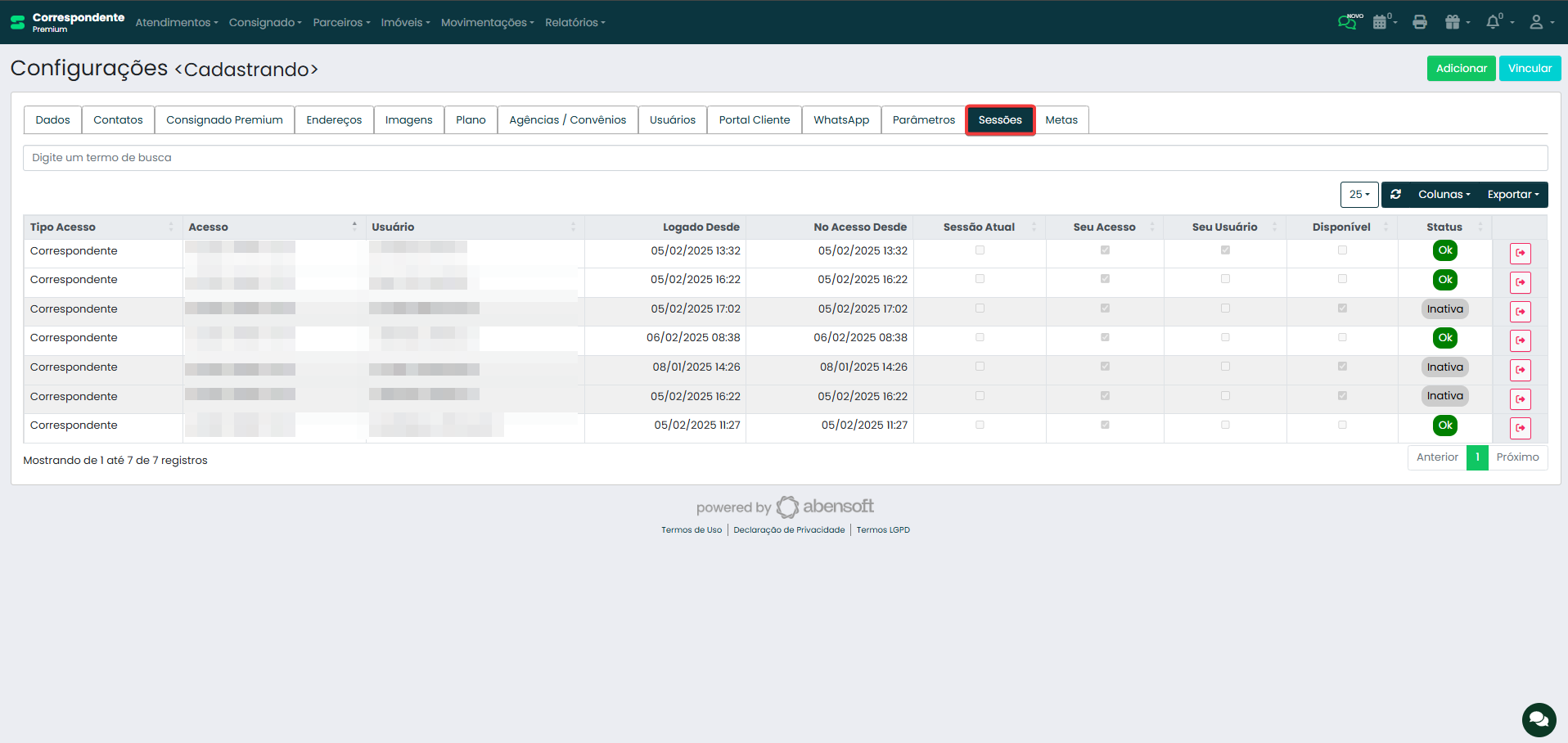The height and width of the screenshot is (743, 1568).
Task: Open the Termos LGPD link
Action: tap(883, 530)
